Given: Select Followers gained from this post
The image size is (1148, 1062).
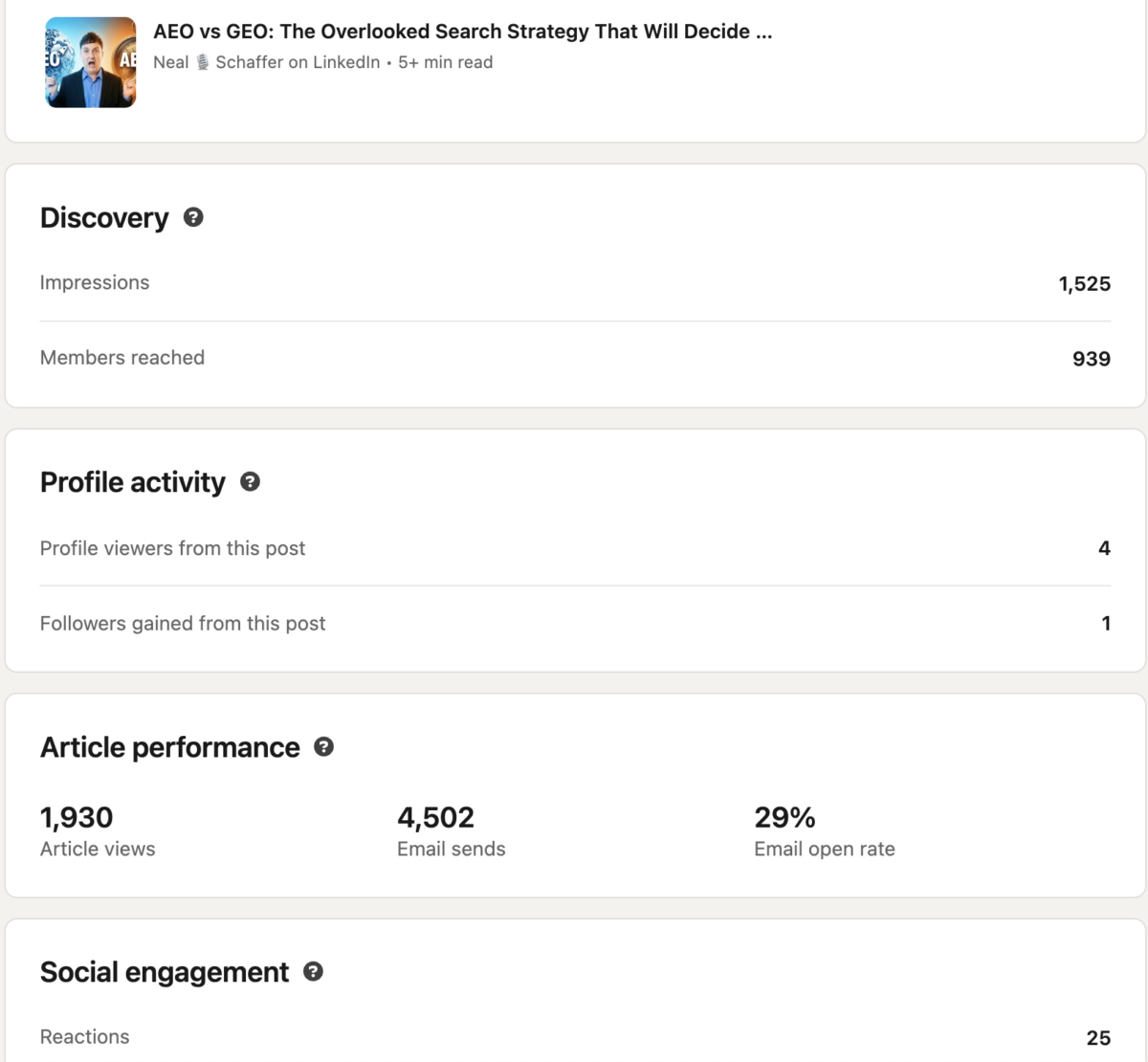Looking at the screenshot, I should 183,624.
